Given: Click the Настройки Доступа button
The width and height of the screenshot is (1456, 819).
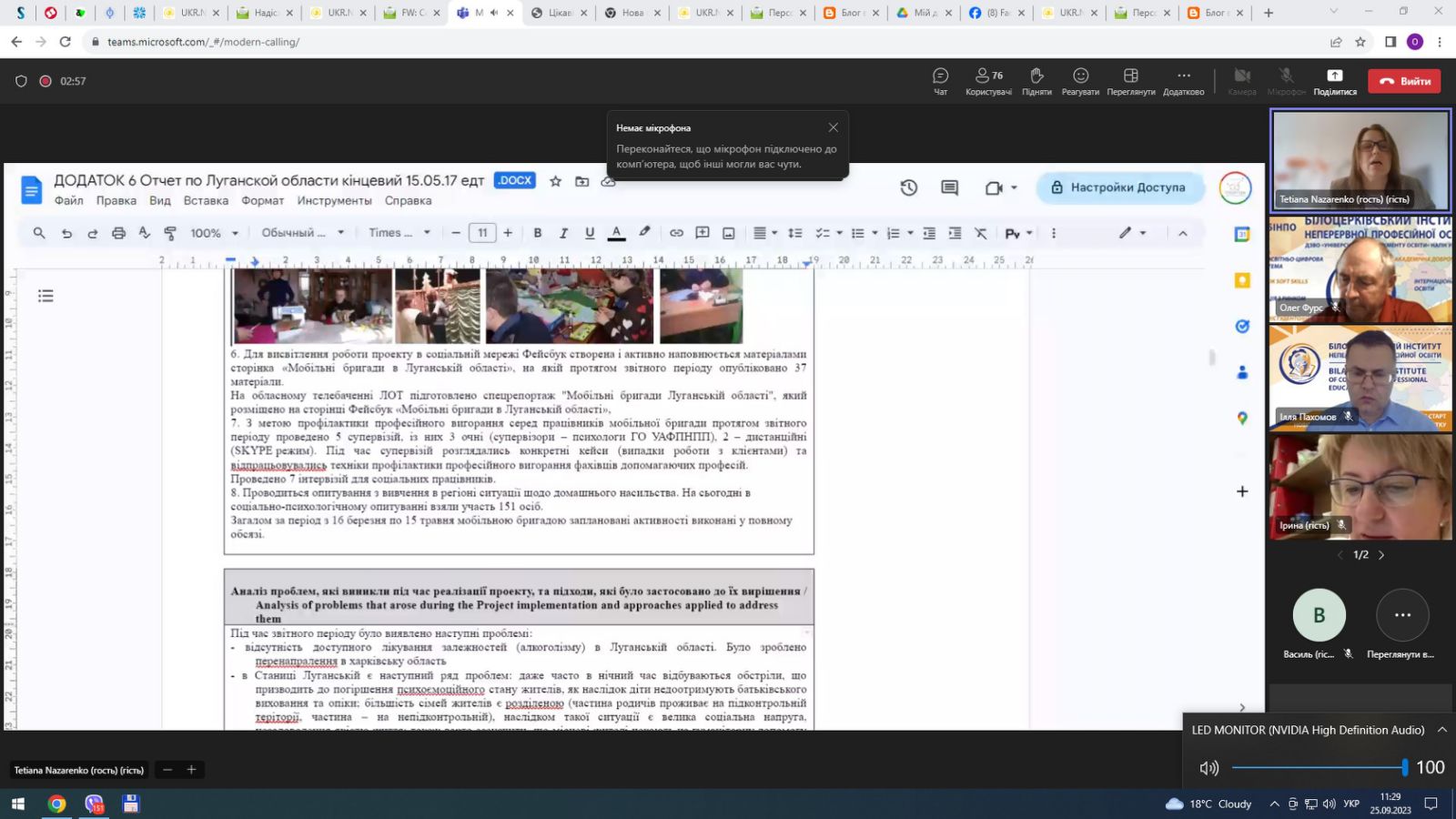Looking at the screenshot, I should point(1120,187).
